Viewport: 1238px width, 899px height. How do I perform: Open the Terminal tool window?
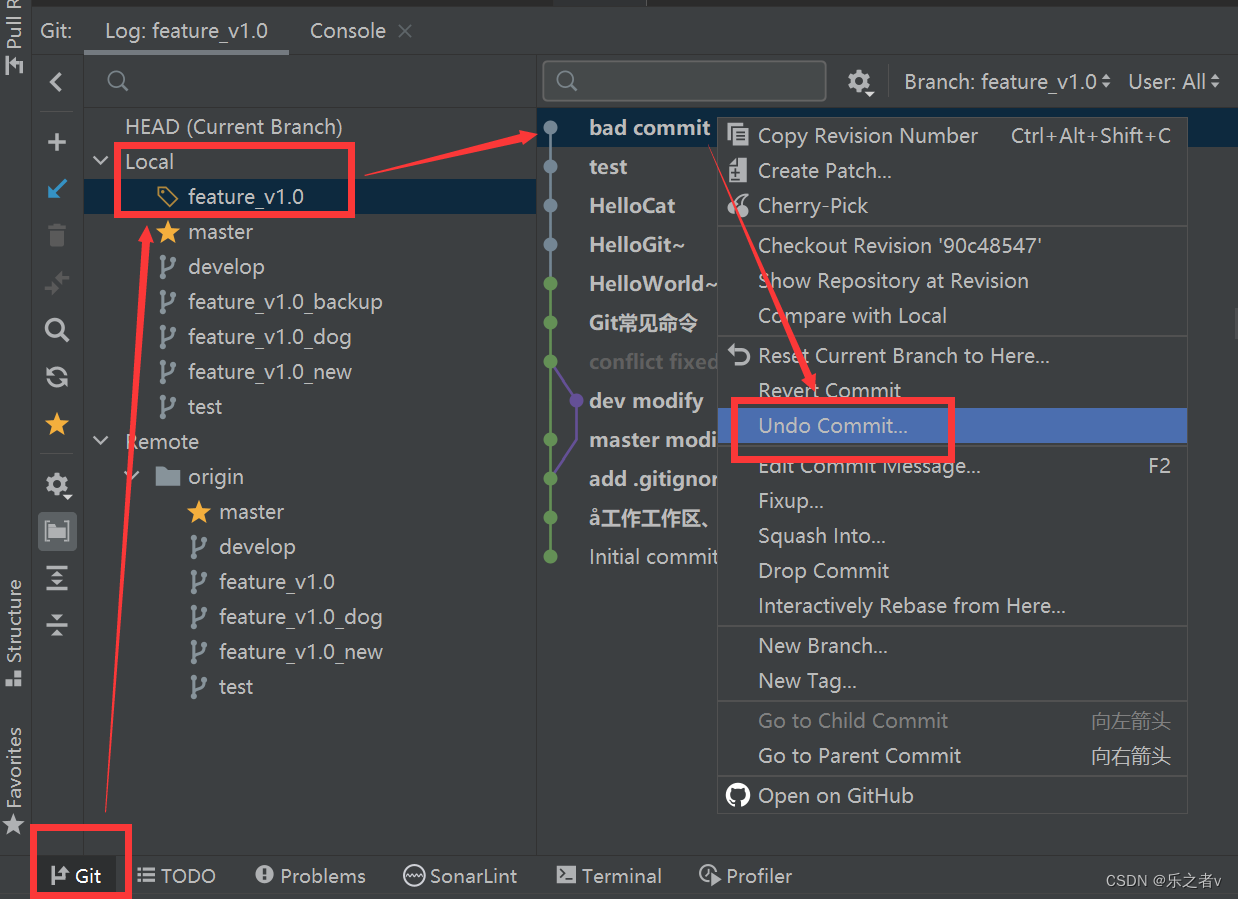pyautogui.click(x=609, y=876)
